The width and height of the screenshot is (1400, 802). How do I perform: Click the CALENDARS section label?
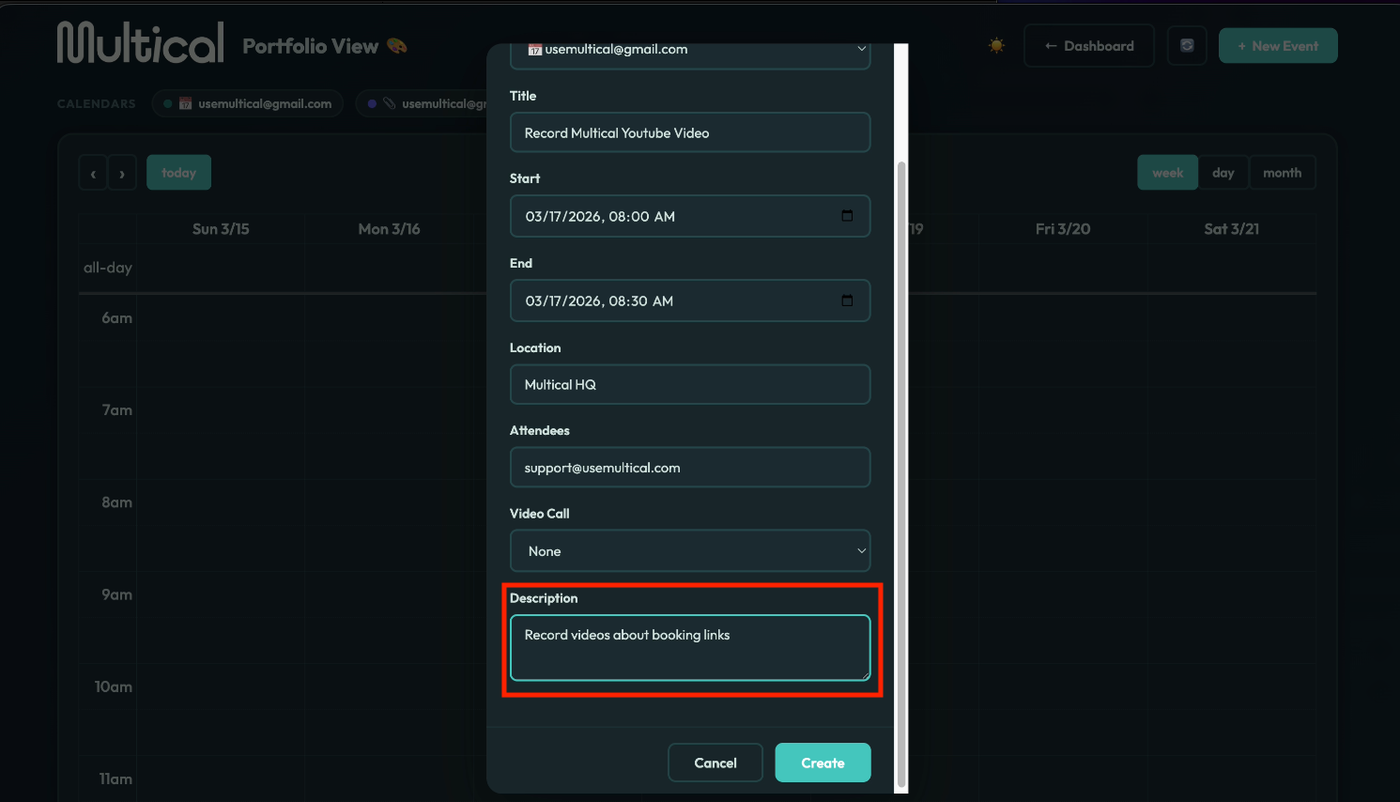(x=96, y=104)
